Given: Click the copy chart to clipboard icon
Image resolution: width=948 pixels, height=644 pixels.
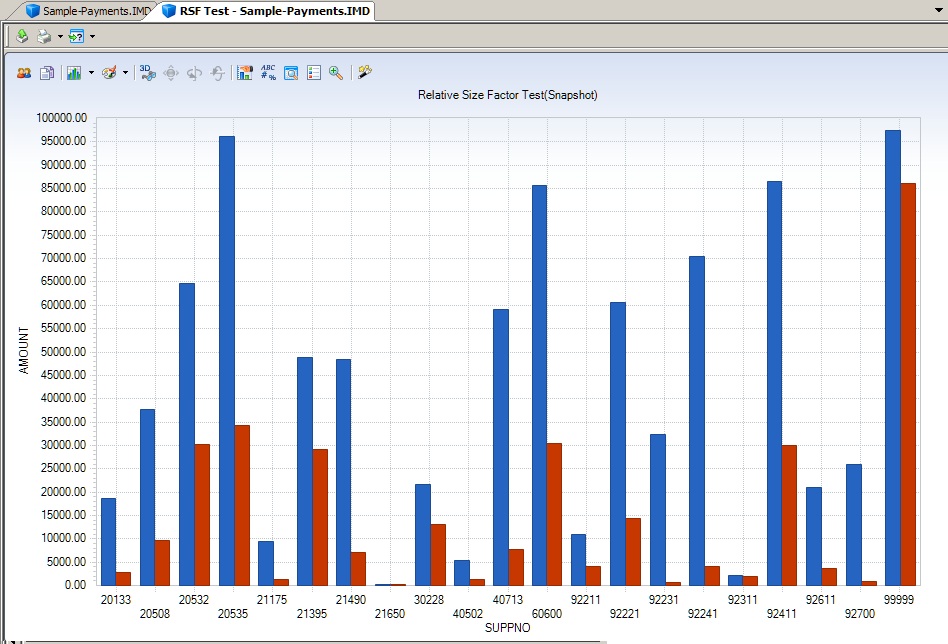Looking at the screenshot, I should coord(46,73).
